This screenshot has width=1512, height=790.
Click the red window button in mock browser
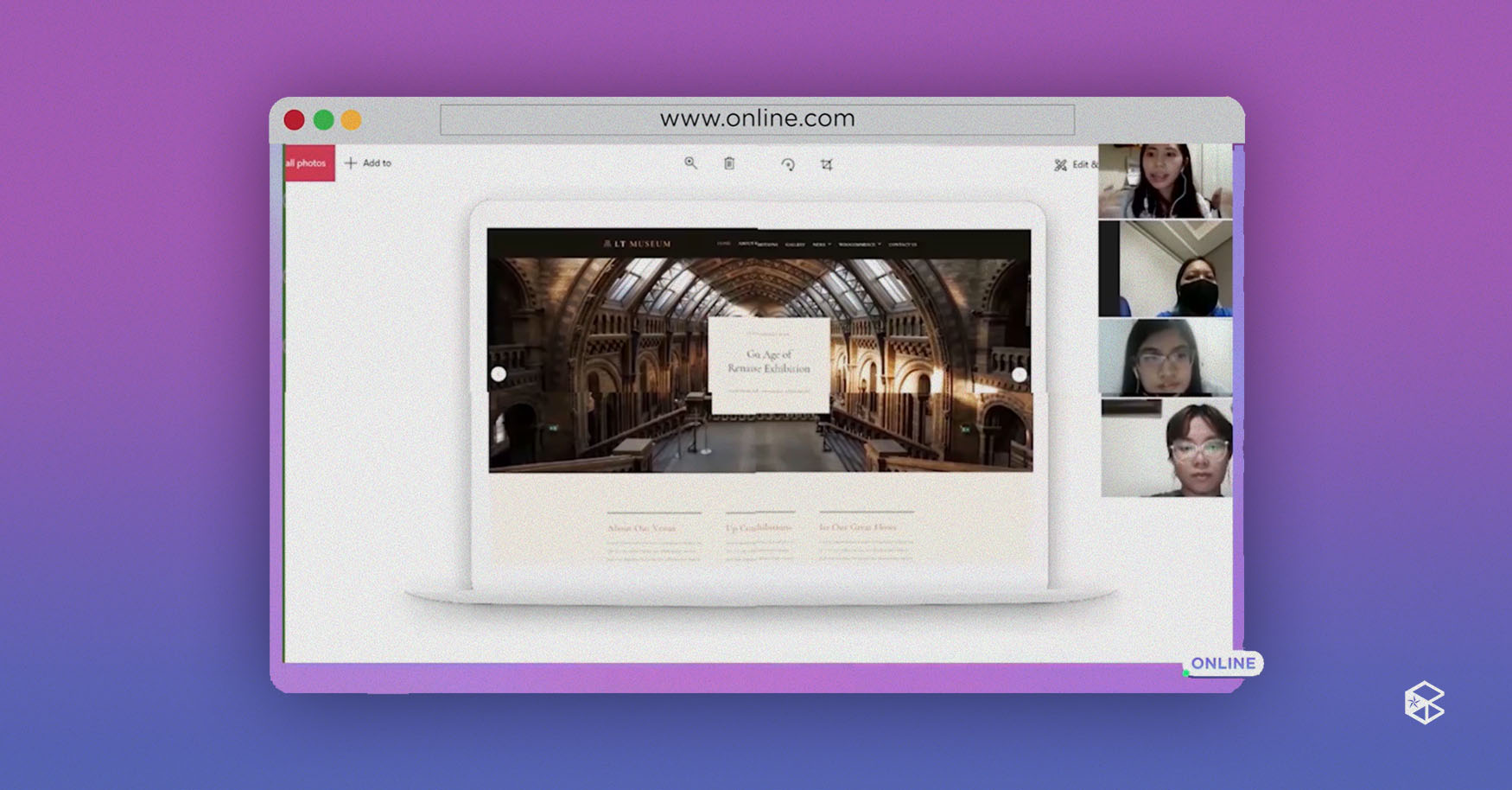294,120
